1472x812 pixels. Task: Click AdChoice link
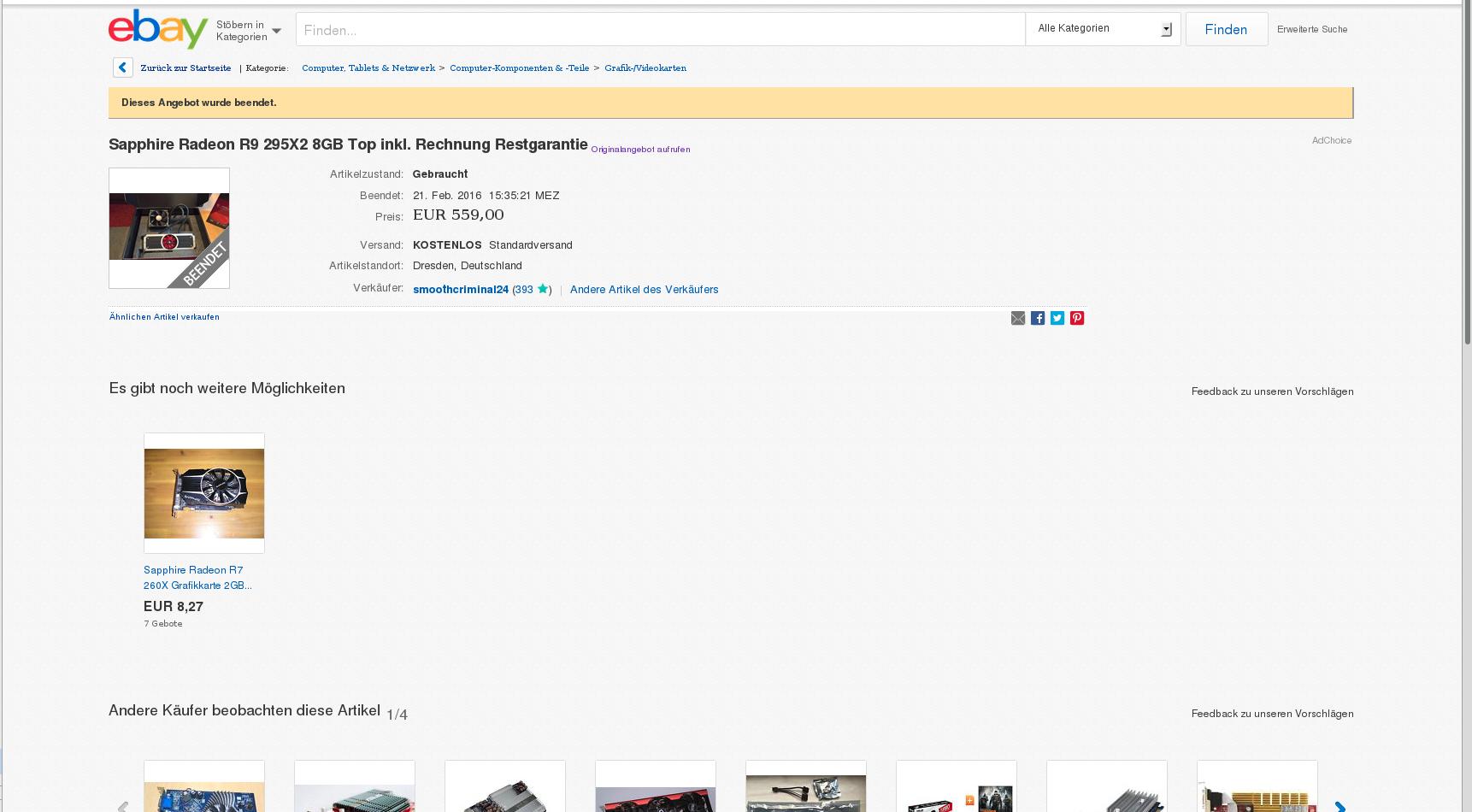(x=1332, y=140)
